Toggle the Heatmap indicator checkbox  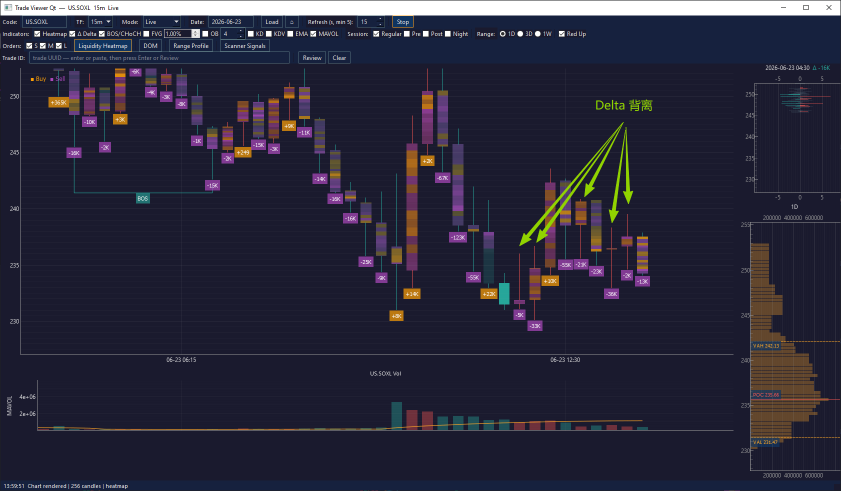click(37, 34)
